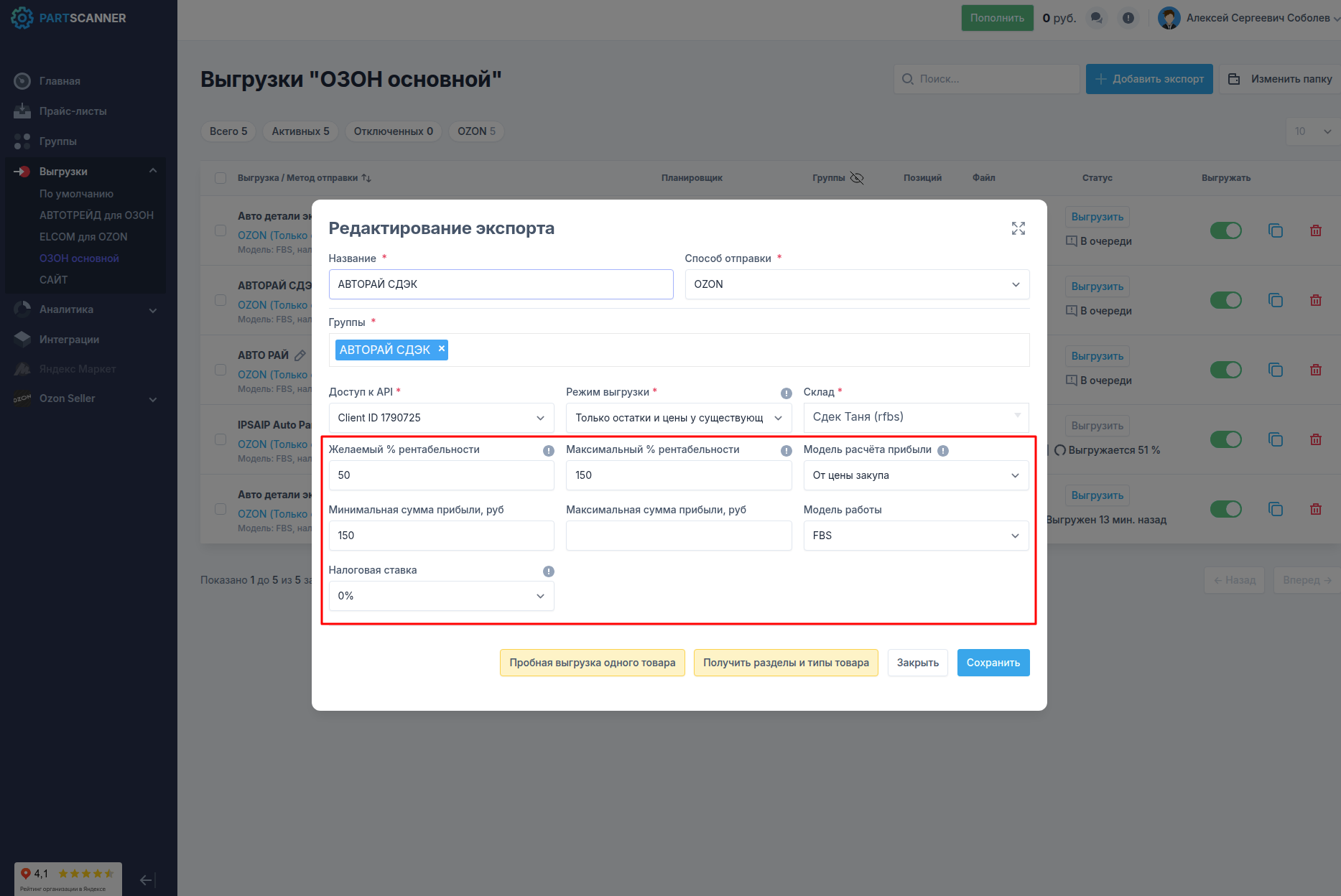Screen dimensions: 1341x896
Task: Expand the export dialog to fullscreen
Action: point(1018,228)
